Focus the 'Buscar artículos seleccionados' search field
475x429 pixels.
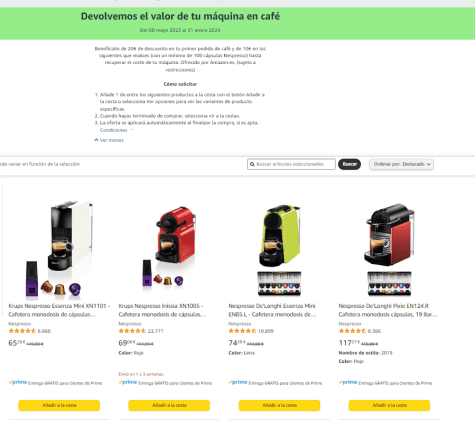click(x=291, y=164)
